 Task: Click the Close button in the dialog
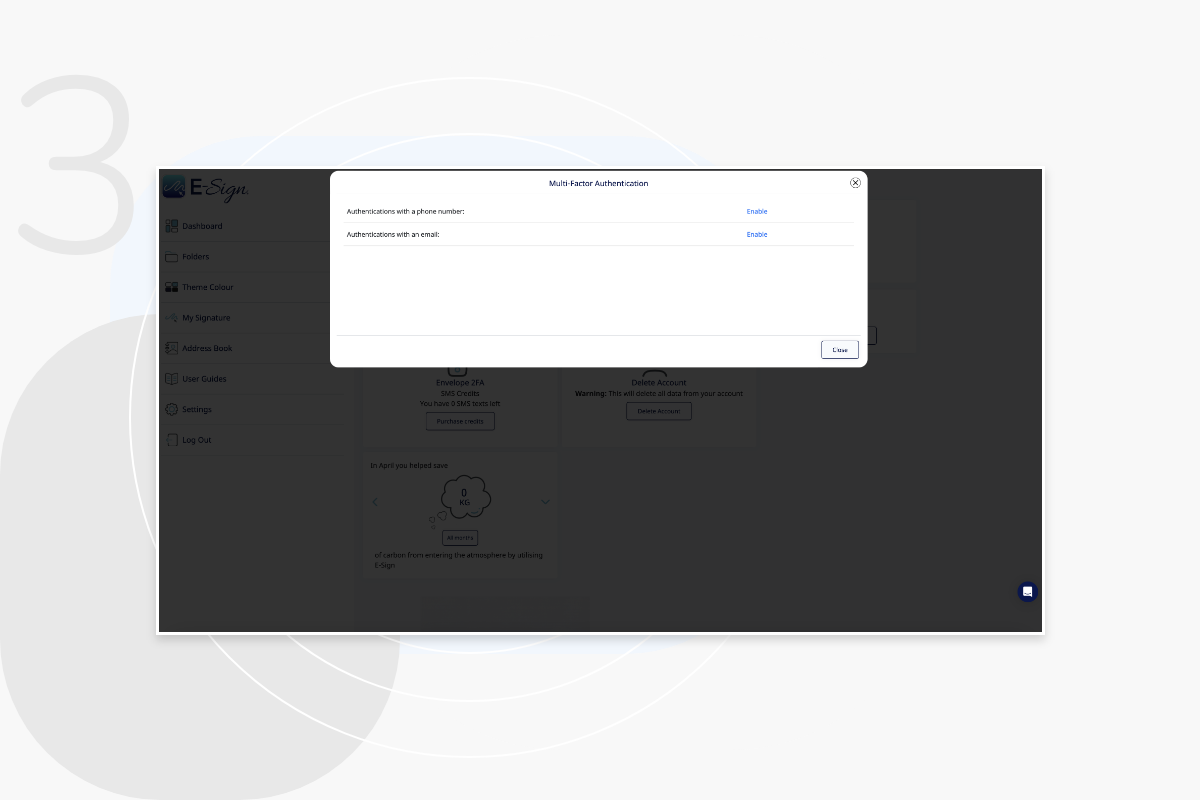tap(840, 350)
